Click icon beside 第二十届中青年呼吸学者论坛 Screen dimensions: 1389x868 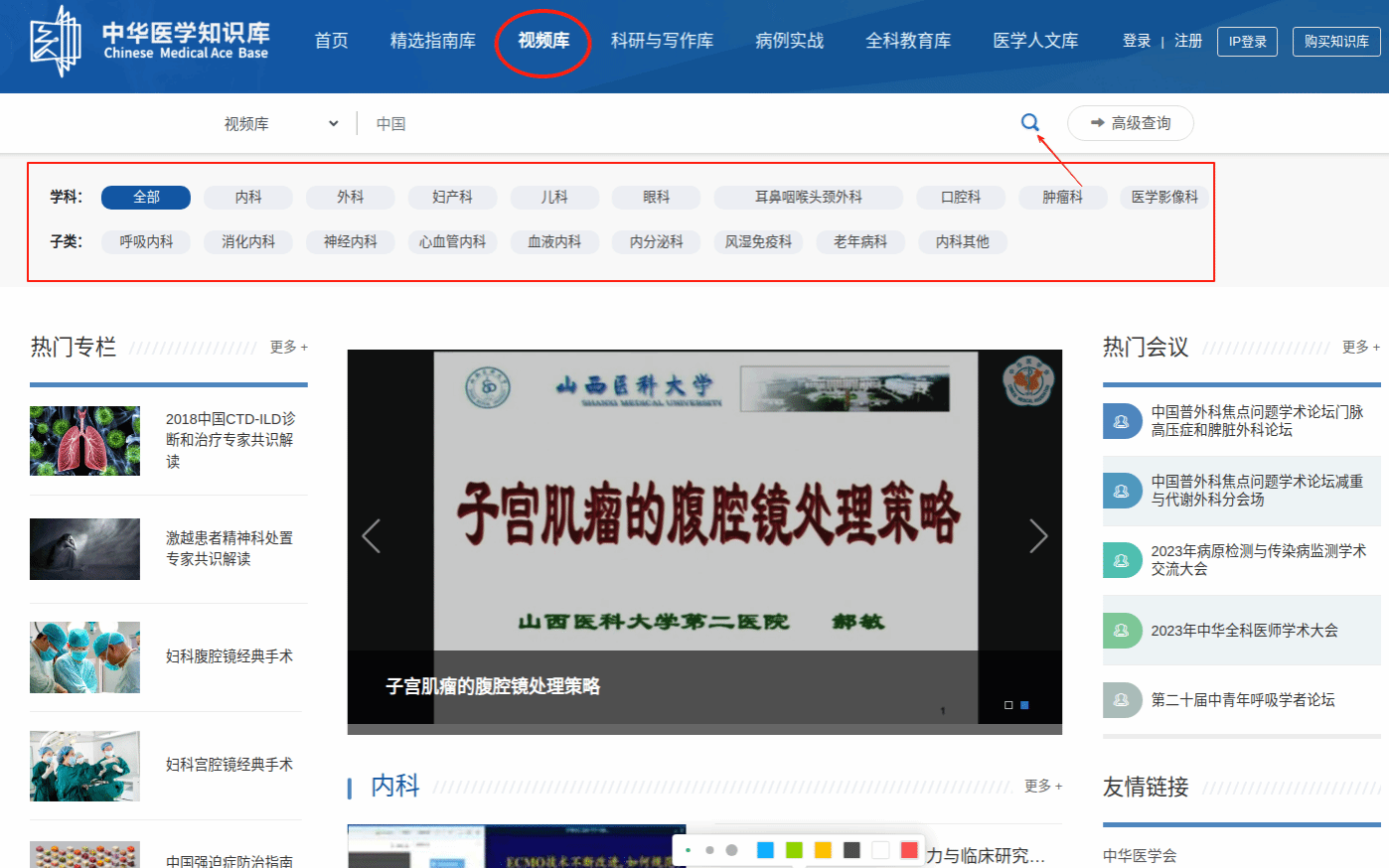click(1122, 700)
